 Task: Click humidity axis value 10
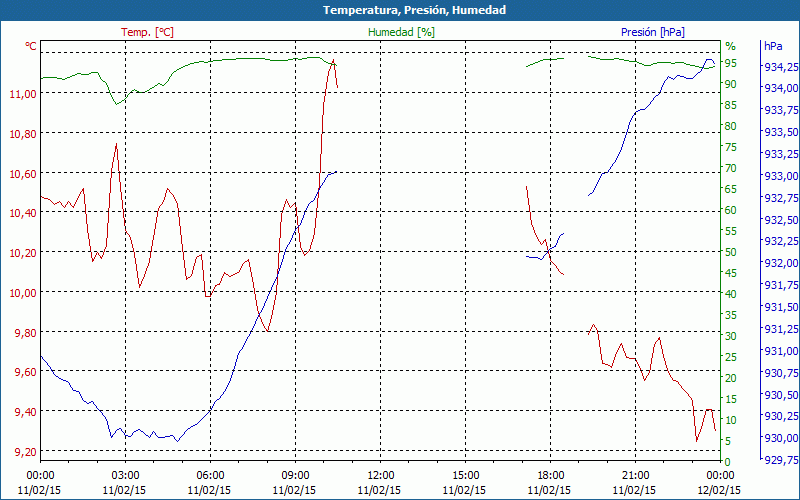click(731, 420)
